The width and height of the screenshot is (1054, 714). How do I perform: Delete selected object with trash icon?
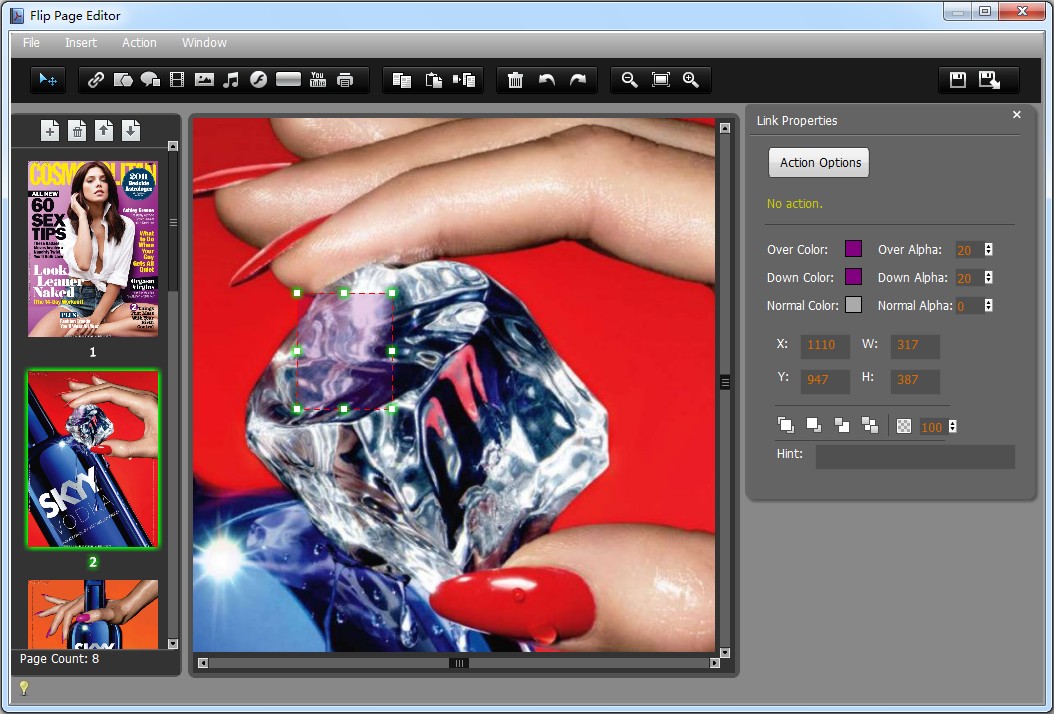pos(516,80)
